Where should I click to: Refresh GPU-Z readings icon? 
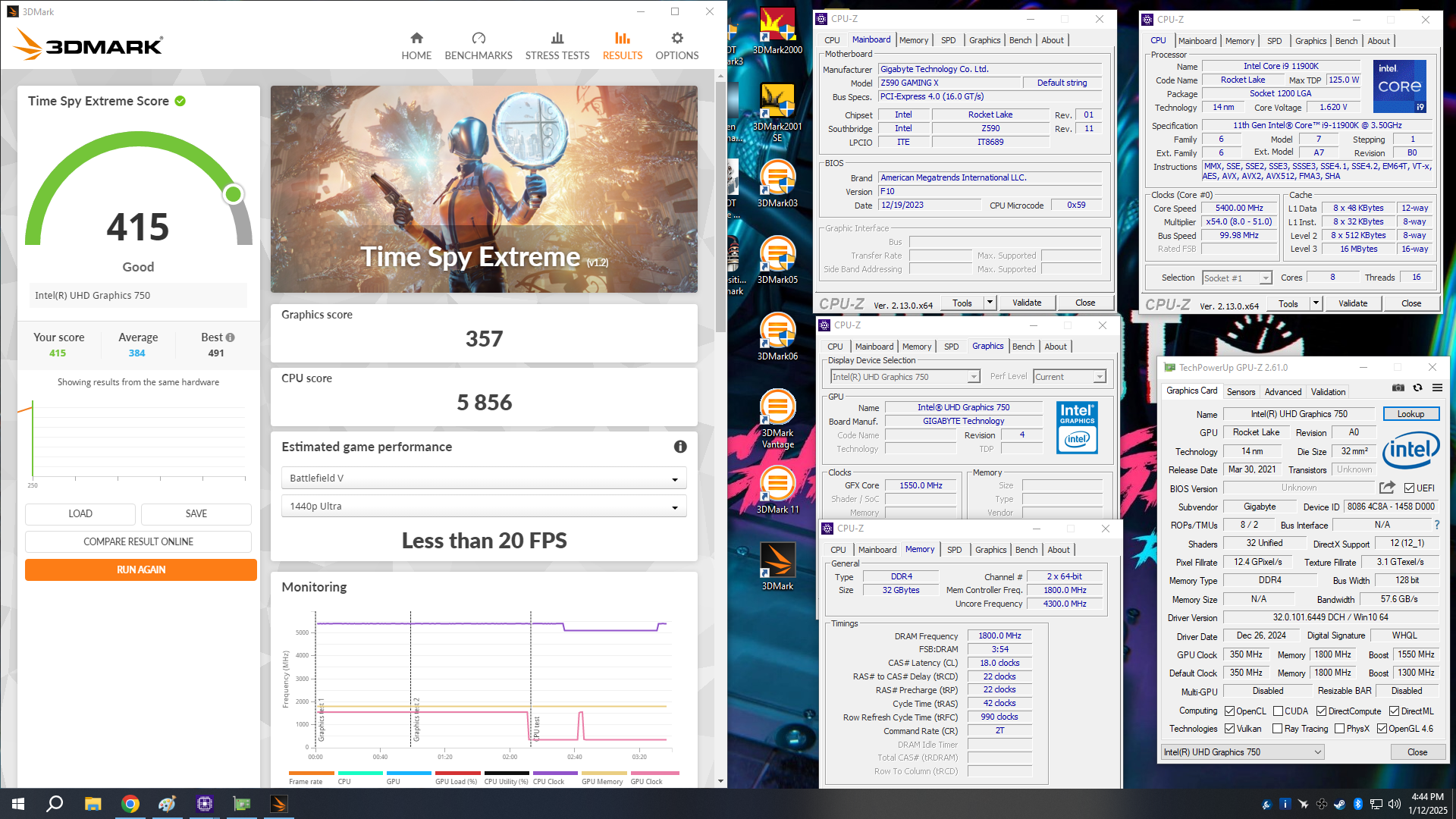(x=1417, y=388)
